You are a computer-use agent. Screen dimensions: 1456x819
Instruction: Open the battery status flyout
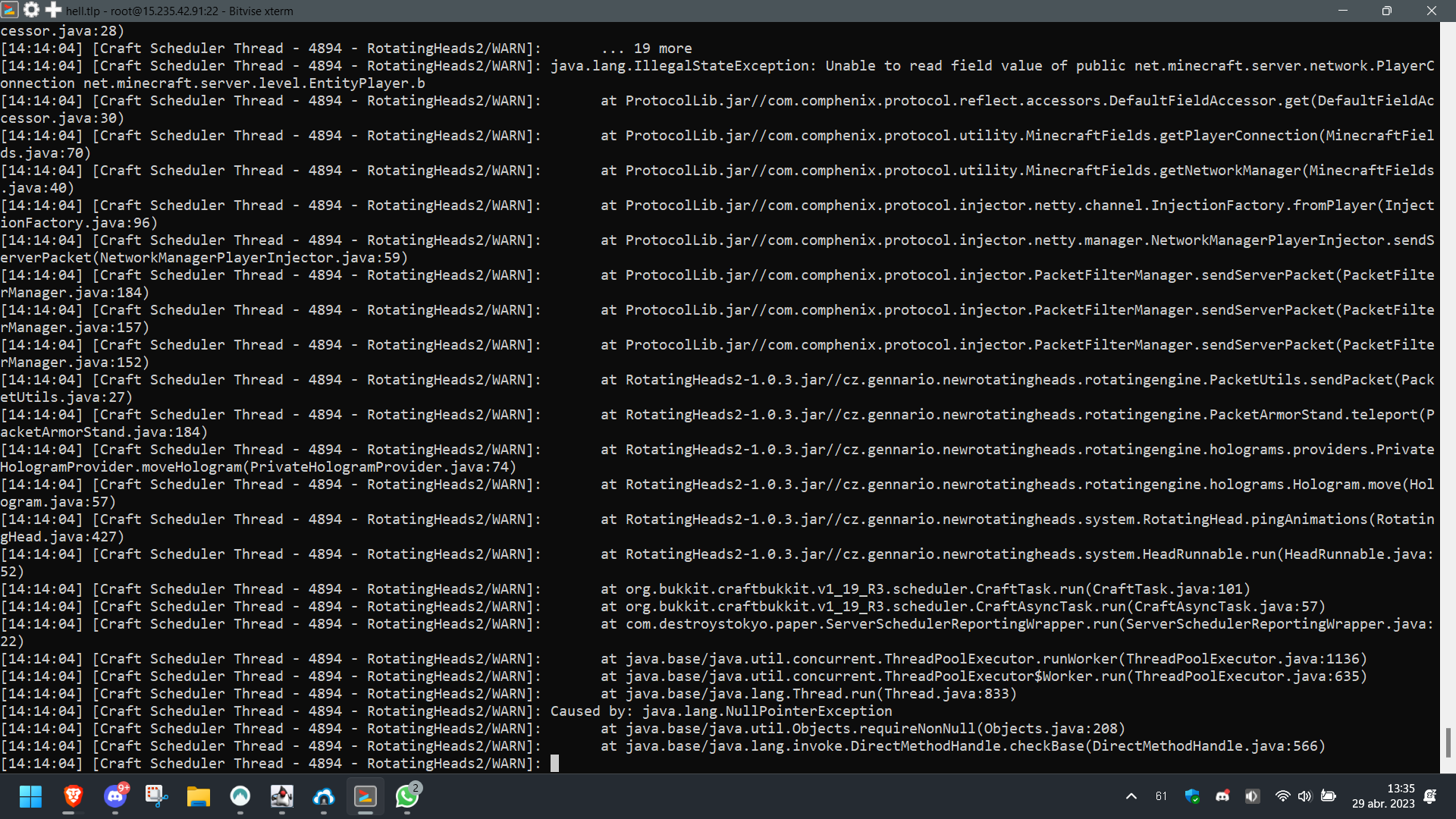[x=1329, y=796]
